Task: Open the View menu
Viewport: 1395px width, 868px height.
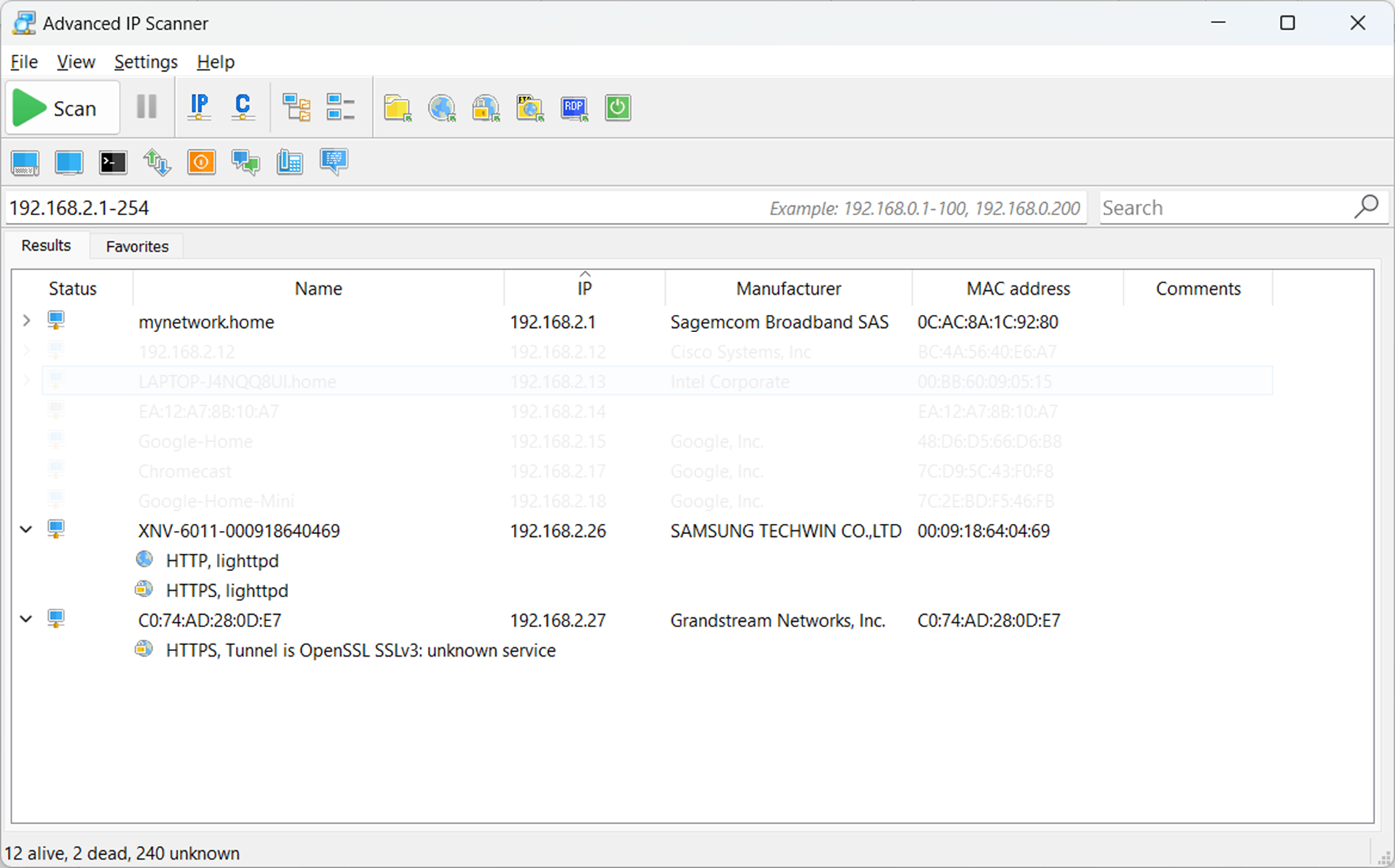Action: click(x=76, y=62)
